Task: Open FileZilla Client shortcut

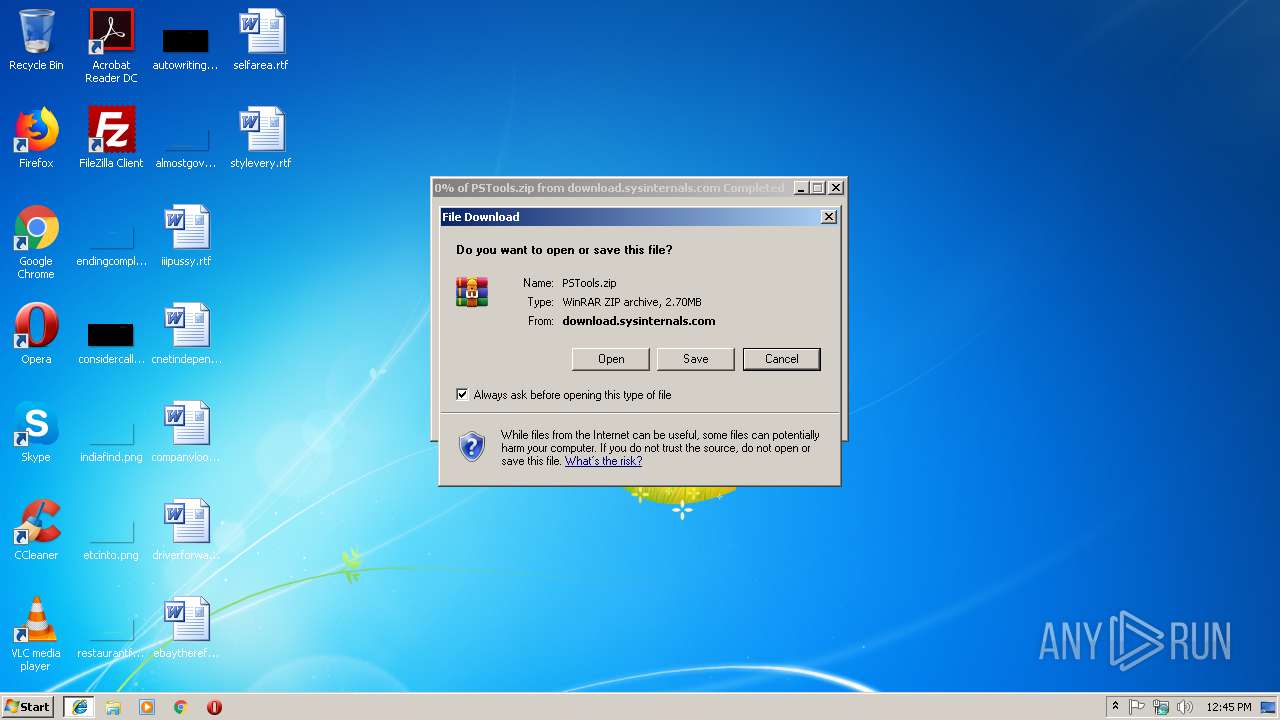Action: coord(111,137)
